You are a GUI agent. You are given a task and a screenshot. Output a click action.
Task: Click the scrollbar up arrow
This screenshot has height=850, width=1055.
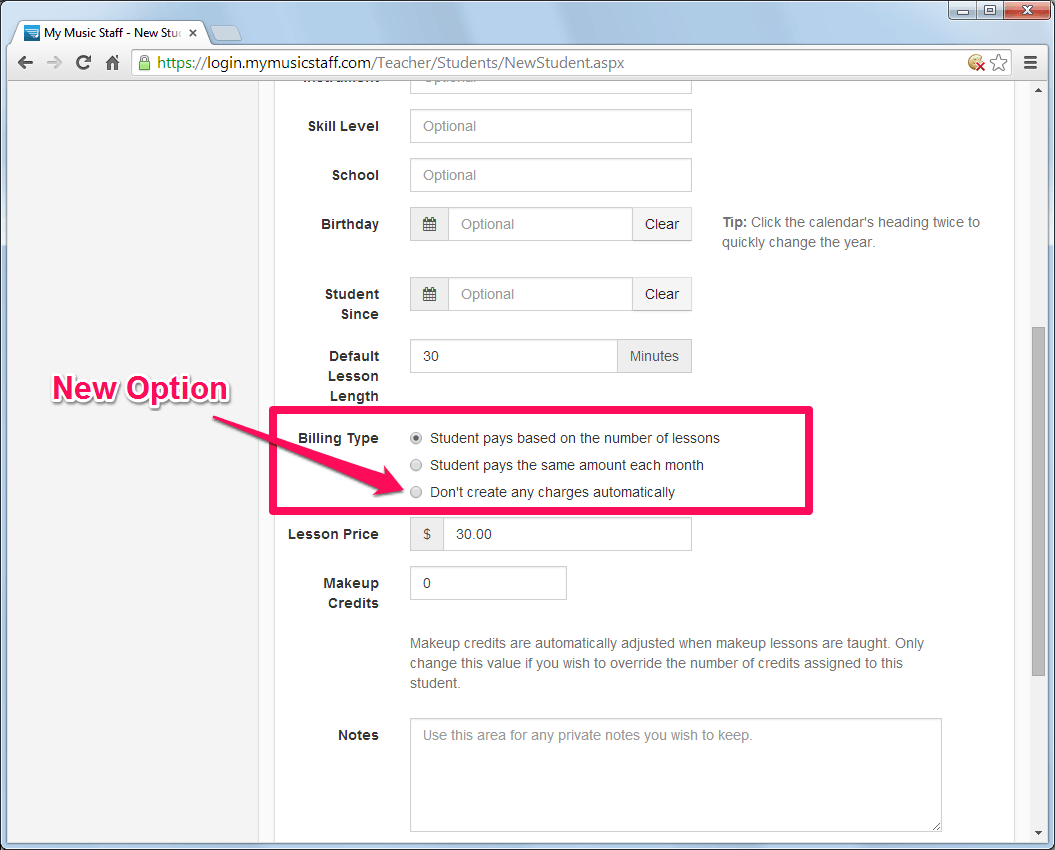tap(1038, 90)
